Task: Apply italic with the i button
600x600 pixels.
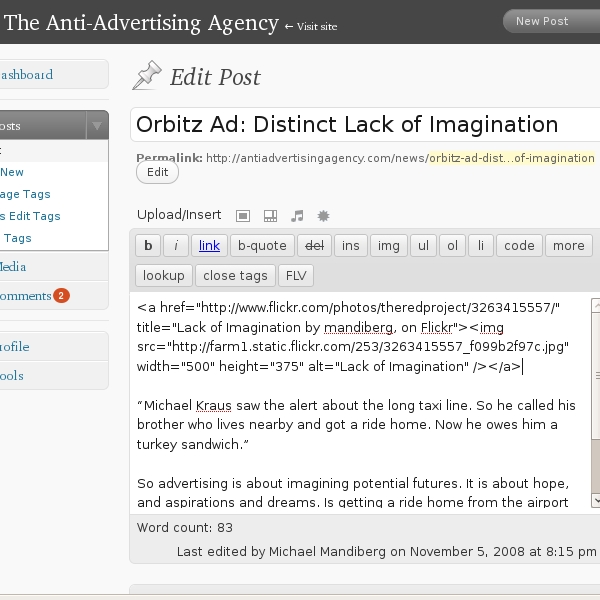Action: [x=176, y=246]
